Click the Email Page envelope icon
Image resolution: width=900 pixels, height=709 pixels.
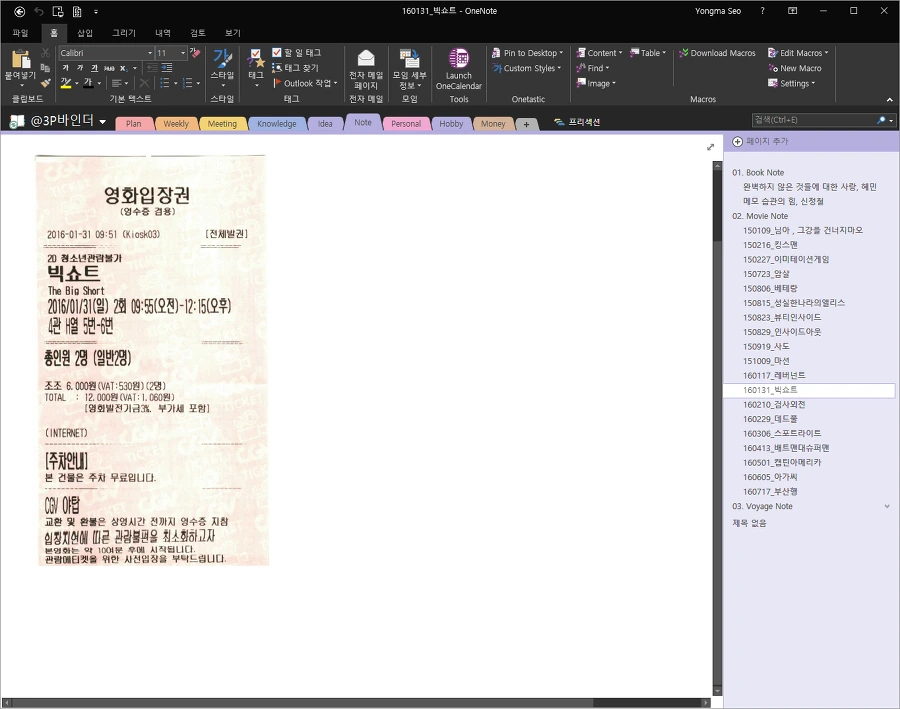pyautogui.click(x=366, y=58)
